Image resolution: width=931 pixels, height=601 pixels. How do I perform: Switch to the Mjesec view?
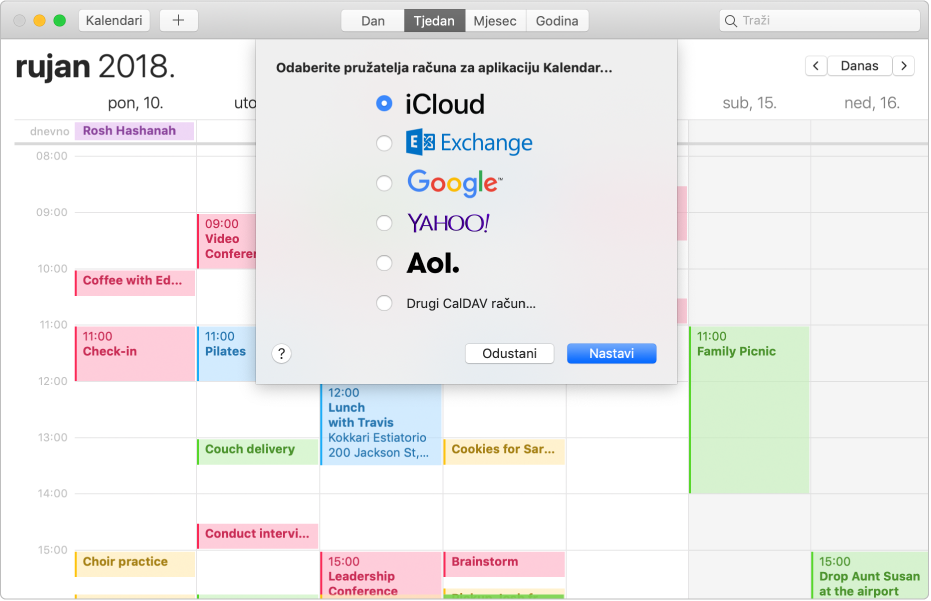point(495,21)
